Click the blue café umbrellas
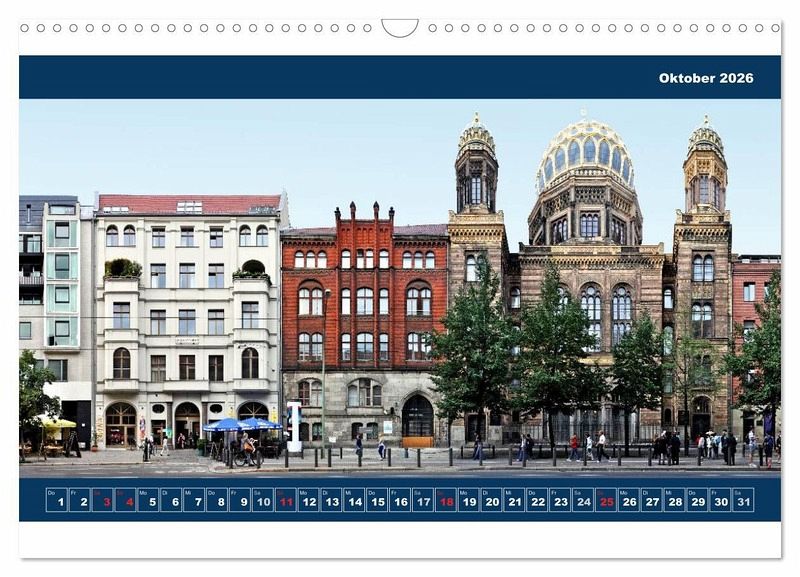Image resolution: width=800 pixels, height=577 pixels. 242,424
